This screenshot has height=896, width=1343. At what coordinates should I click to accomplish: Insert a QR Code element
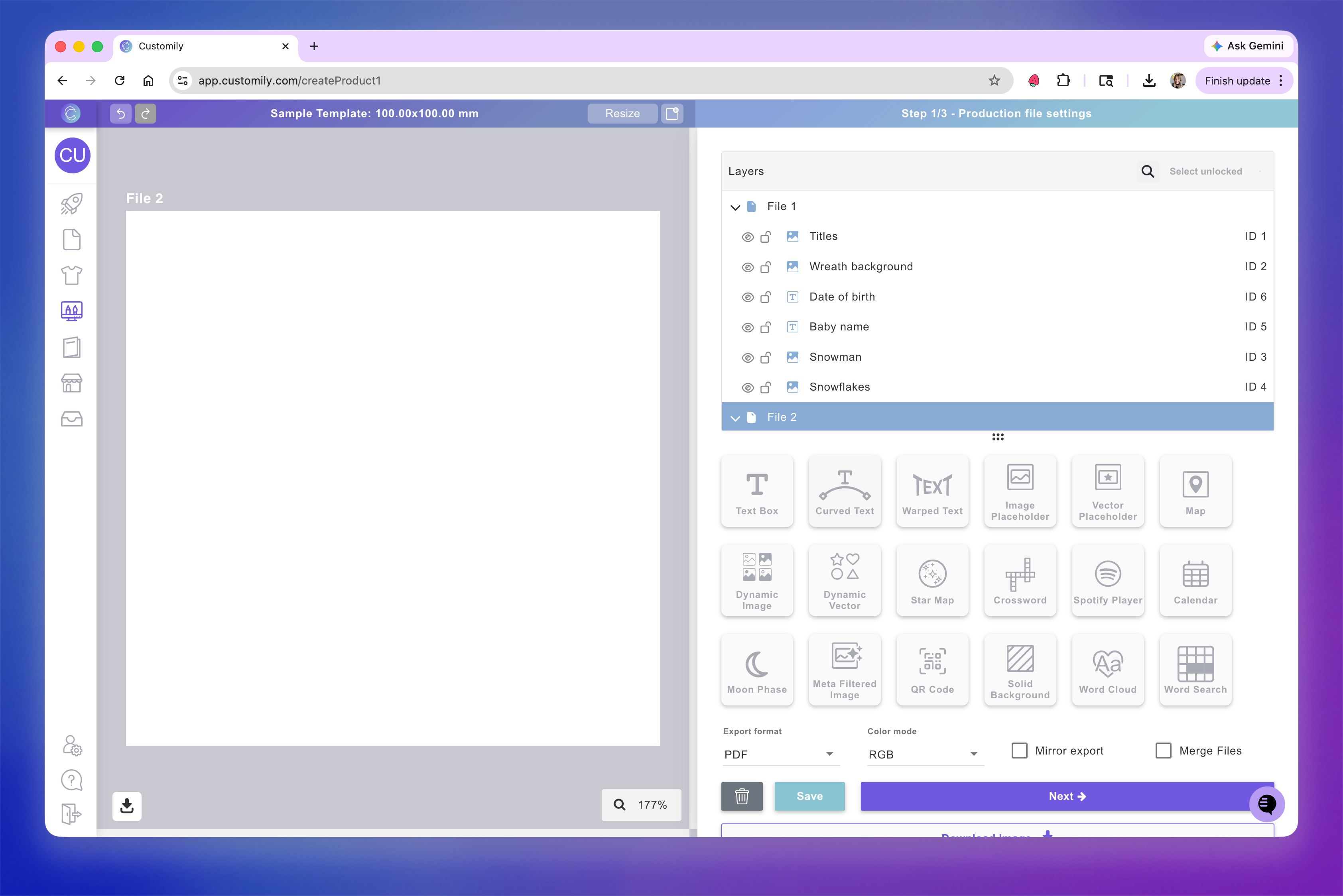click(x=933, y=669)
